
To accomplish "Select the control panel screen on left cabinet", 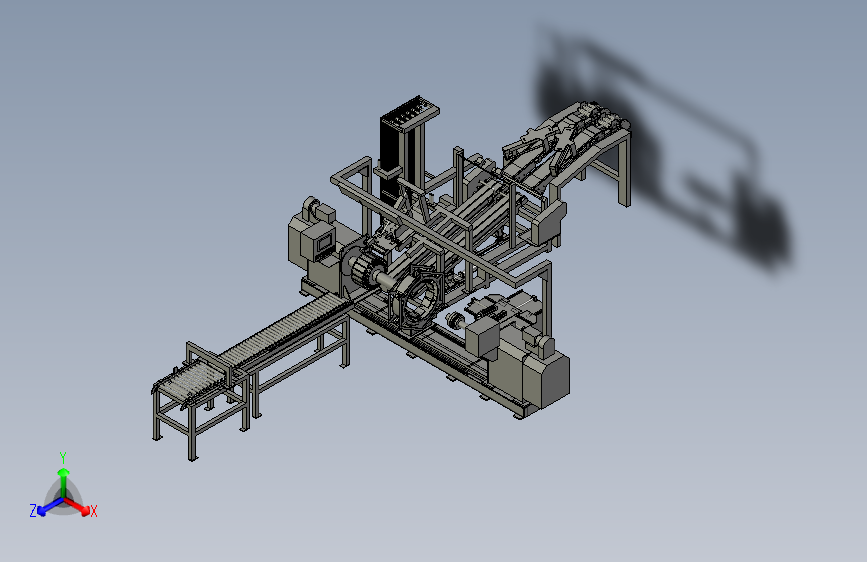I will pyautogui.click(x=323, y=242).
